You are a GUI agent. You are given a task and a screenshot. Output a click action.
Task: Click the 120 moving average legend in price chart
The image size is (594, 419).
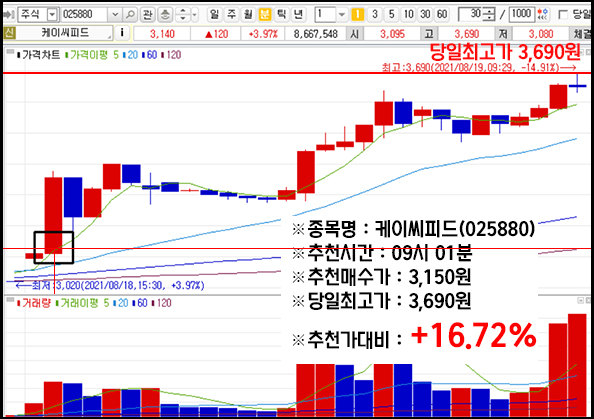click(172, 55)
